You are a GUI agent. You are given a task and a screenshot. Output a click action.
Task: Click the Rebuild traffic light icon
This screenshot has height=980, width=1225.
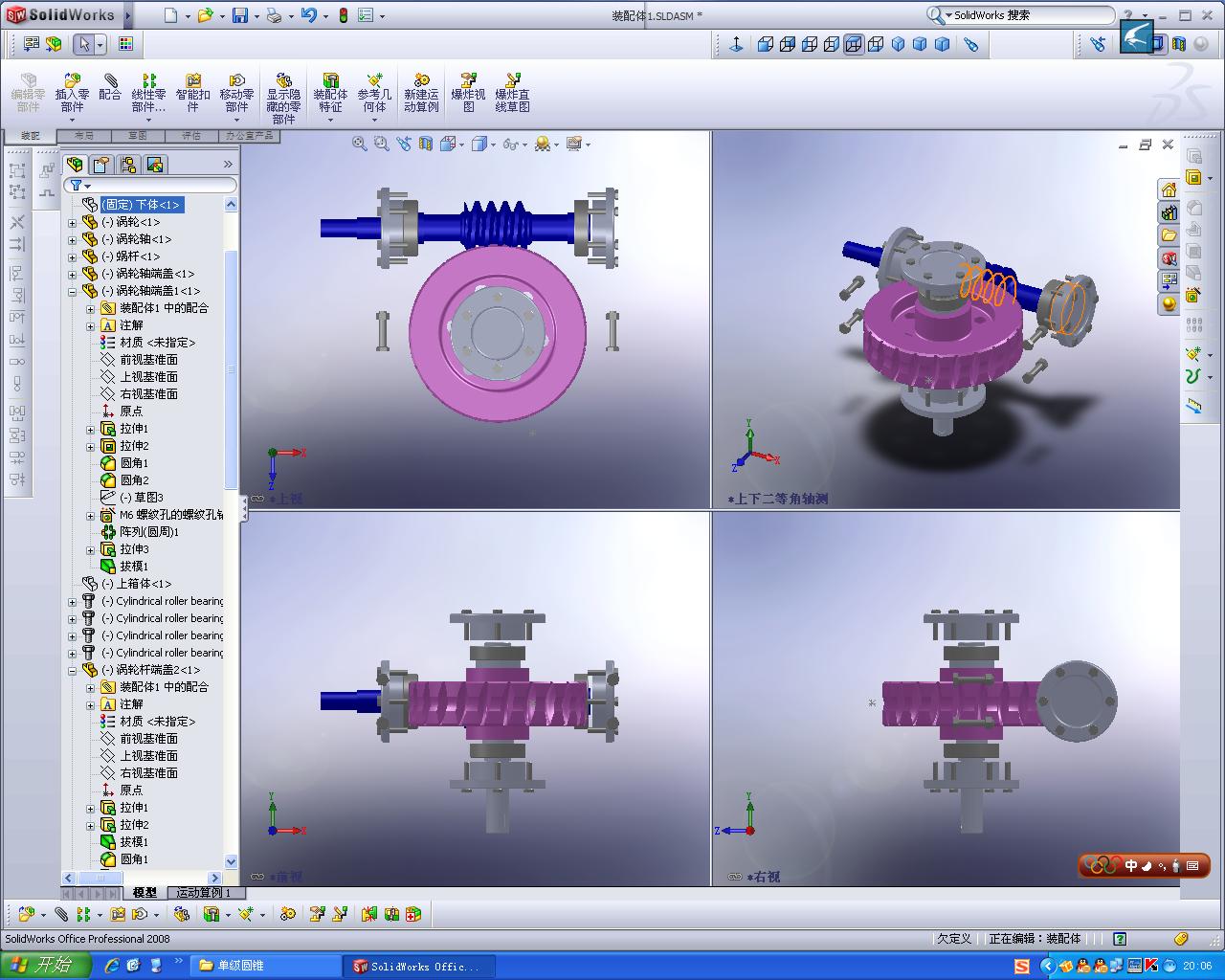tap(343, 15)
